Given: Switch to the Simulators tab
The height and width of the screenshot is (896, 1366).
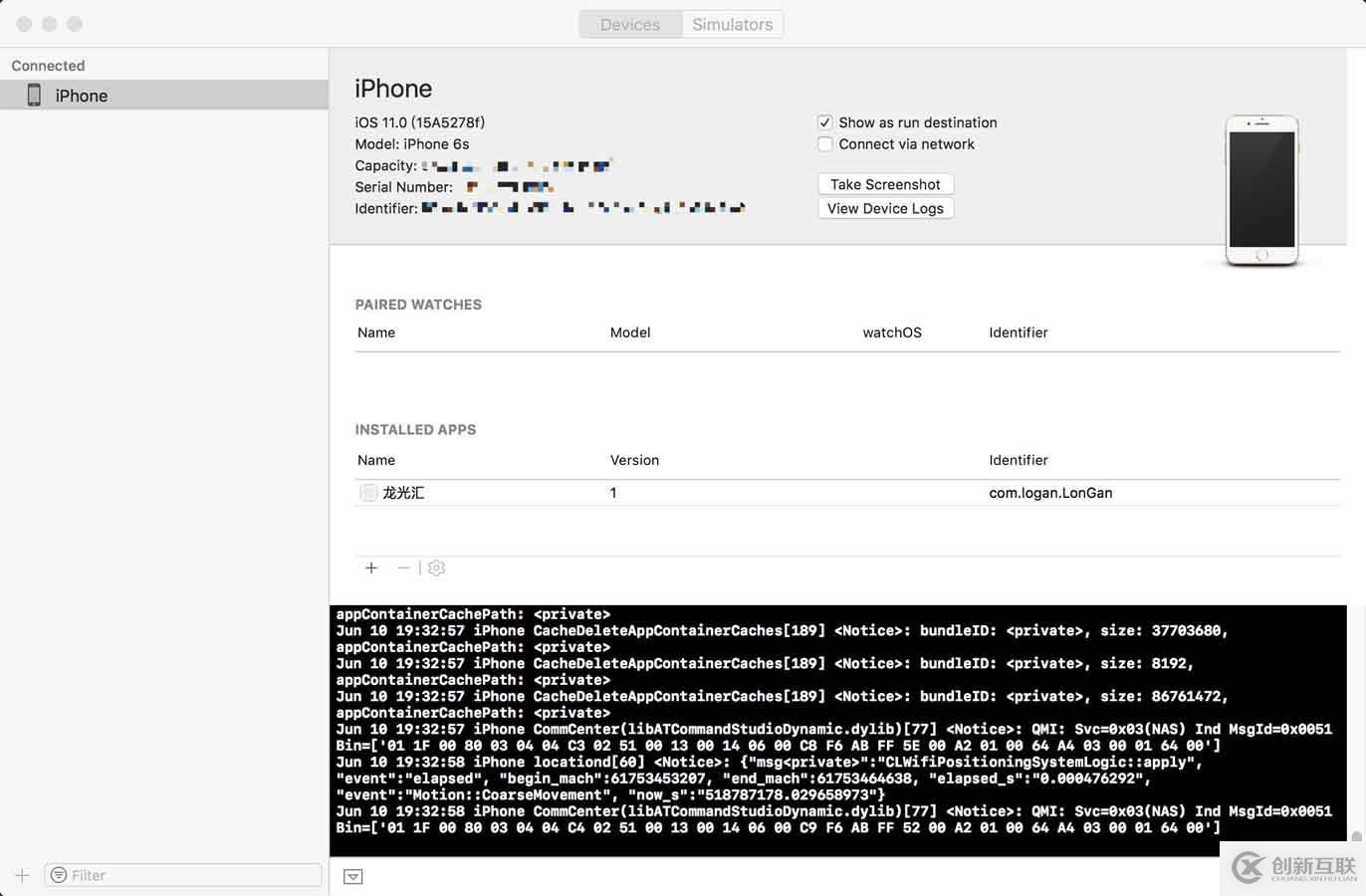Looking at the screenshot, I should 732,23.
